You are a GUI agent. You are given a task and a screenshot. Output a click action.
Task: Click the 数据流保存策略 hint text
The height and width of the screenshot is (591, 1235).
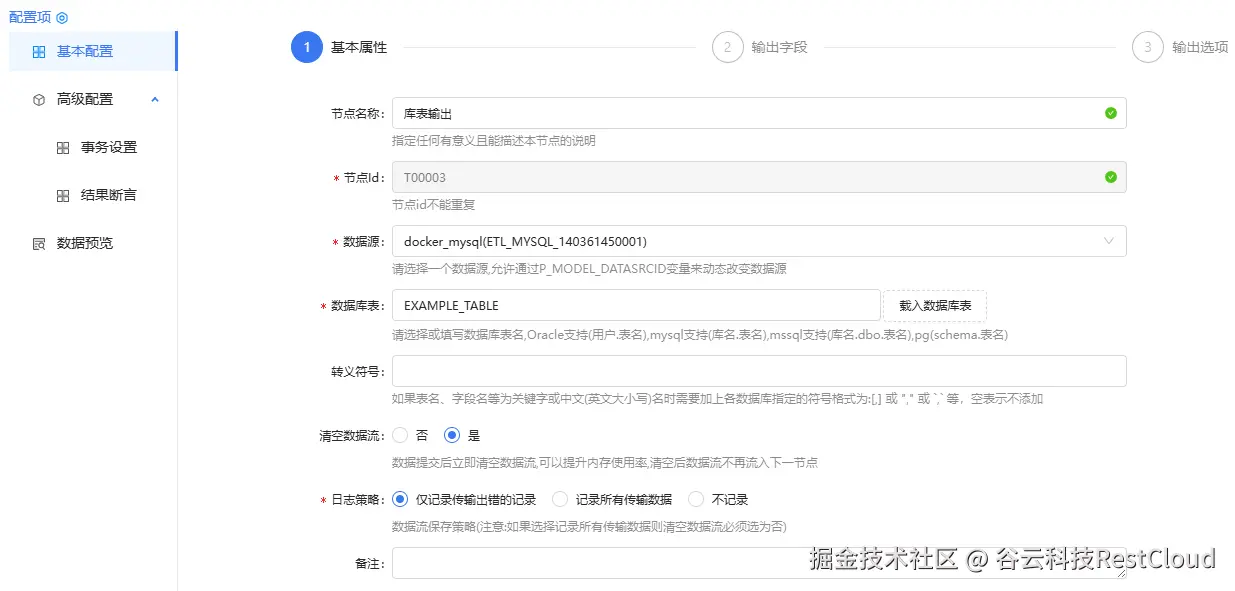coord(589,527)
